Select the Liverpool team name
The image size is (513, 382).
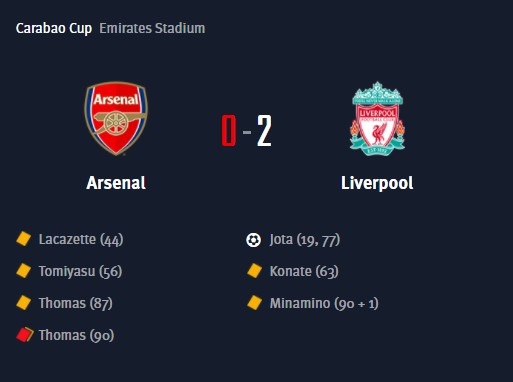click(377, 183)
